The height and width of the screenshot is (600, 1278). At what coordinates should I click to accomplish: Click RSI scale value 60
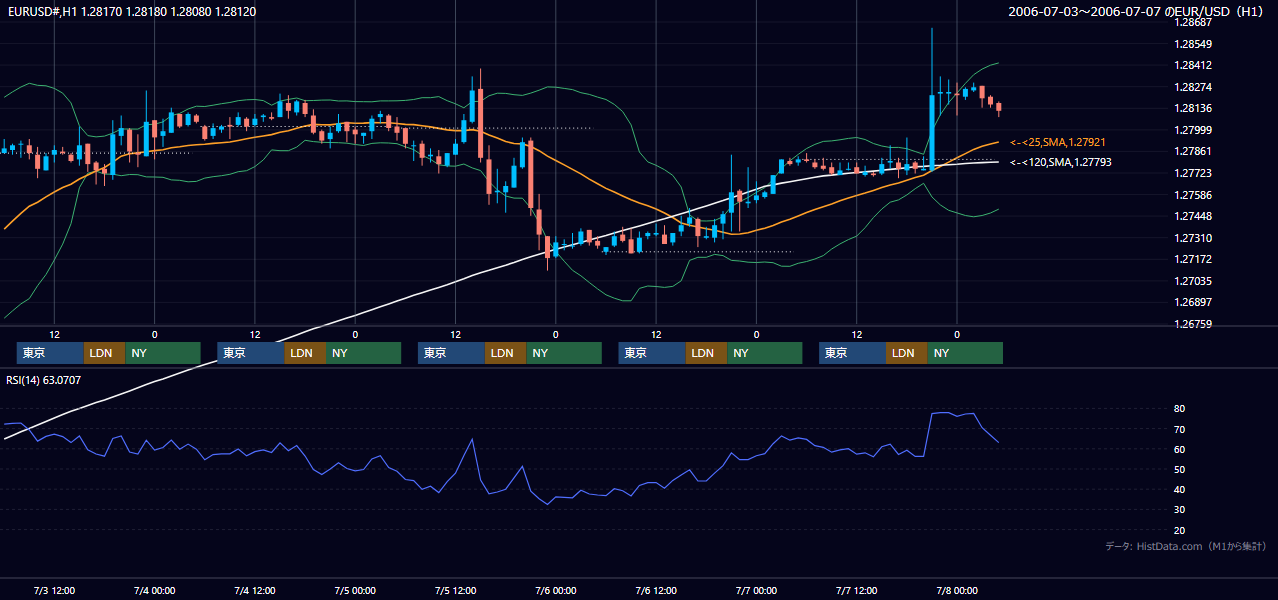pyautogui.click(x=1180, y=449)
